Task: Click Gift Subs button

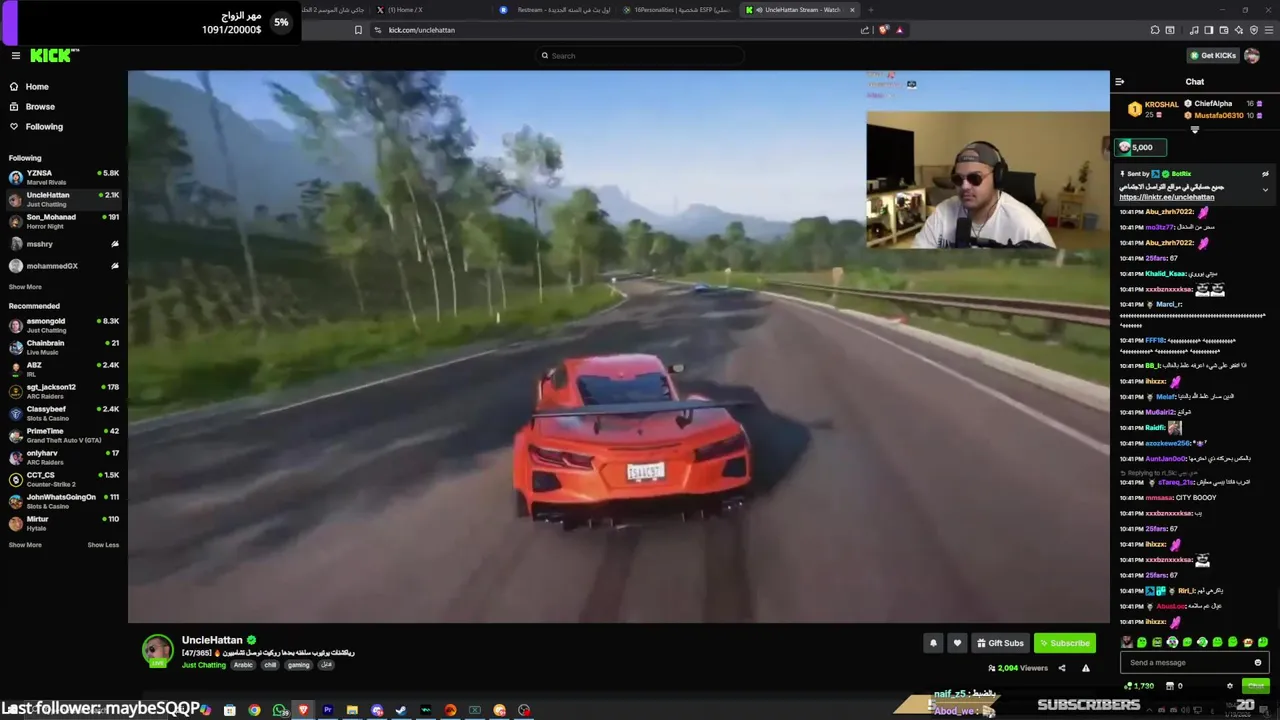Action: tap(1000, 643)
